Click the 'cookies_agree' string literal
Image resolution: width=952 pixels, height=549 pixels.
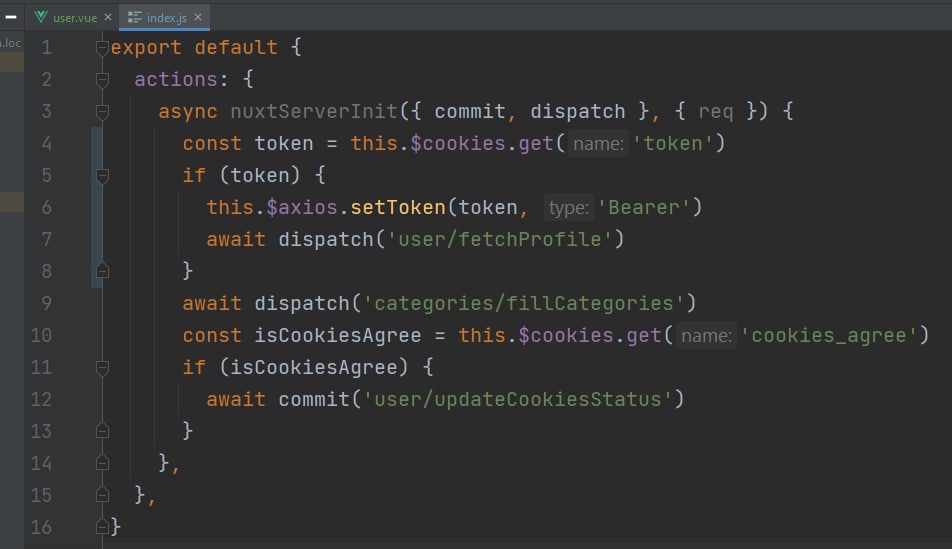tap(829, 336)
